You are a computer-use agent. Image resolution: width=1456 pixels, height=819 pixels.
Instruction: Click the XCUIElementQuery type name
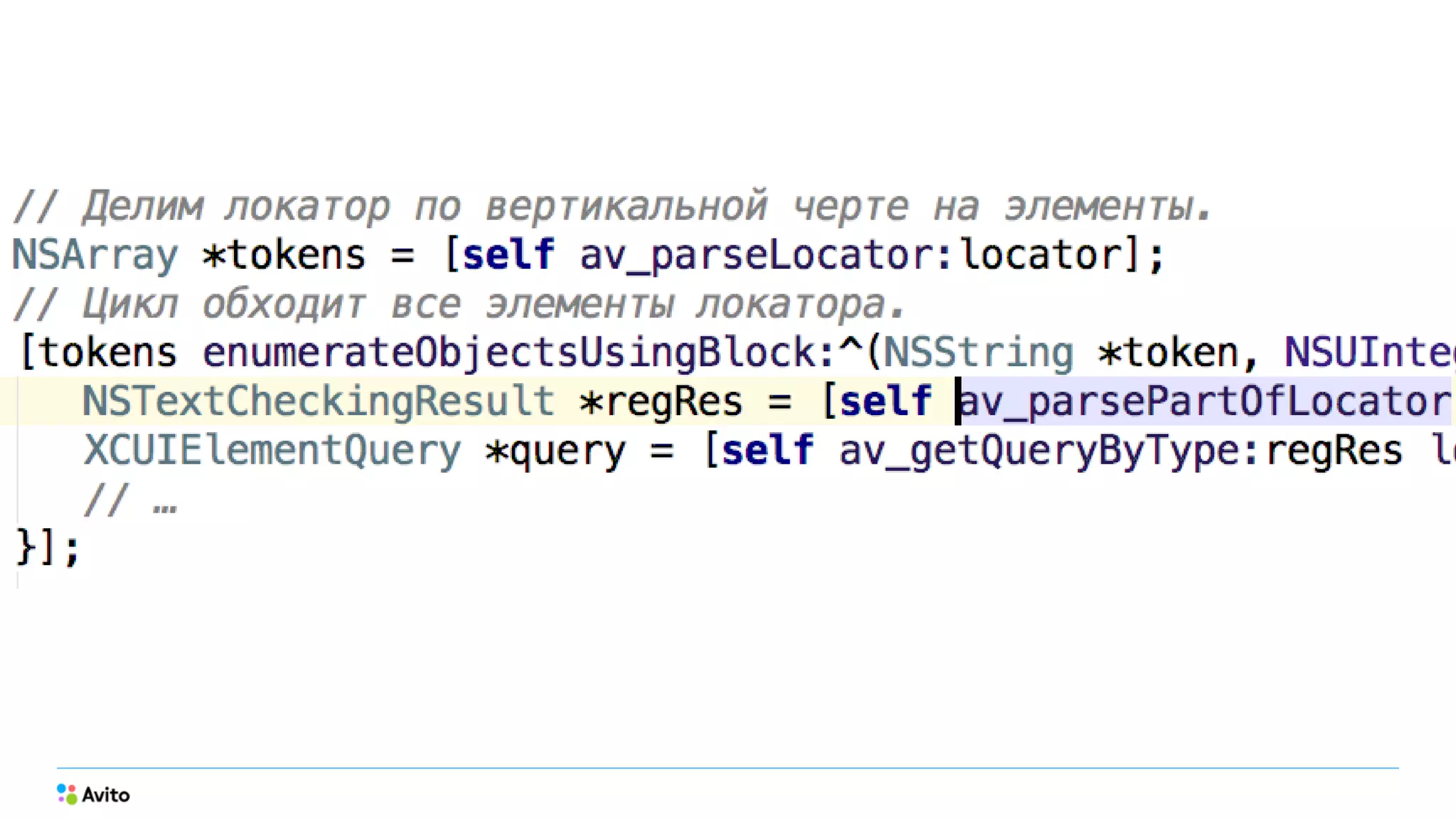pyautogui.click(x=272, y=451)
